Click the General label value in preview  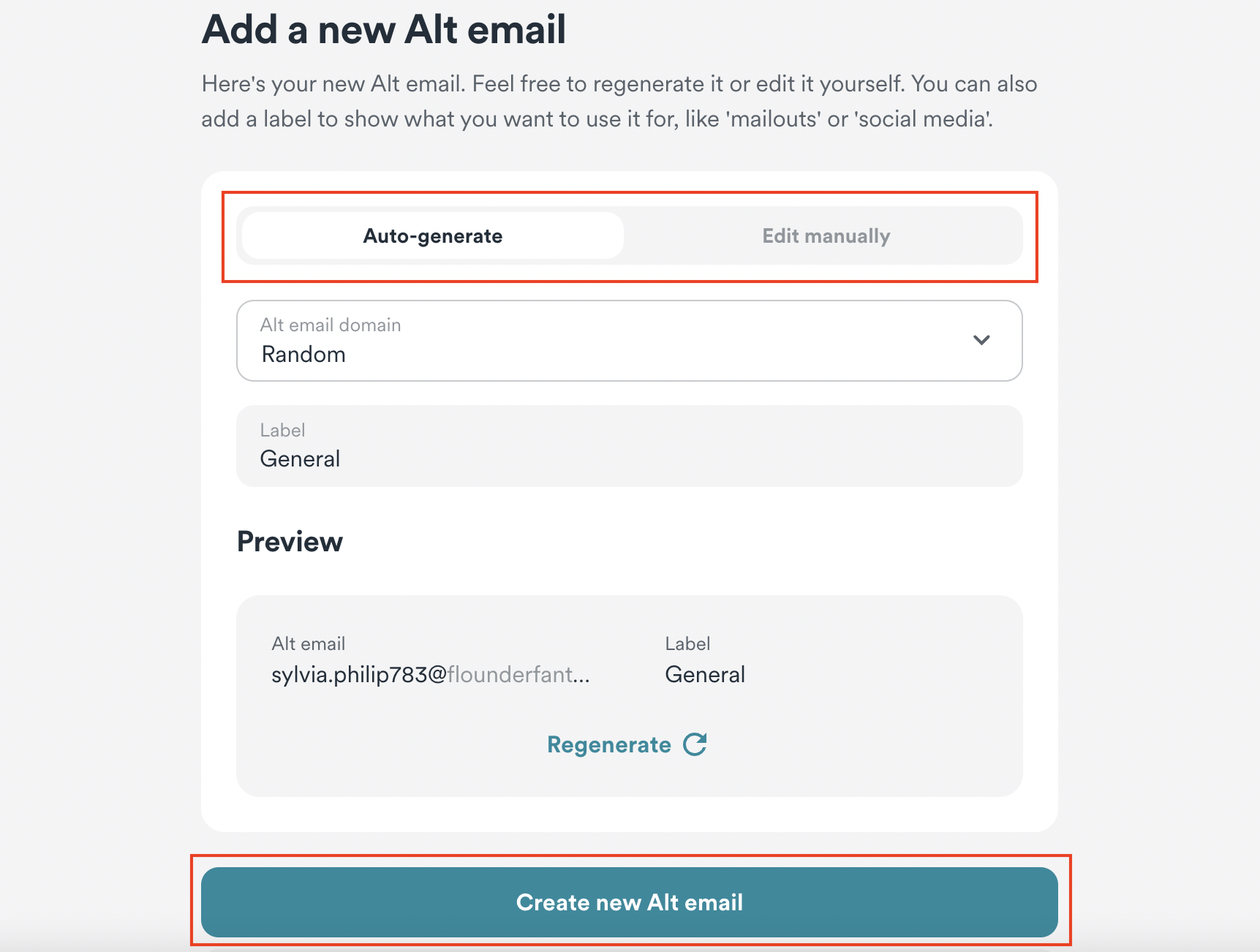[x=704, y=674]
